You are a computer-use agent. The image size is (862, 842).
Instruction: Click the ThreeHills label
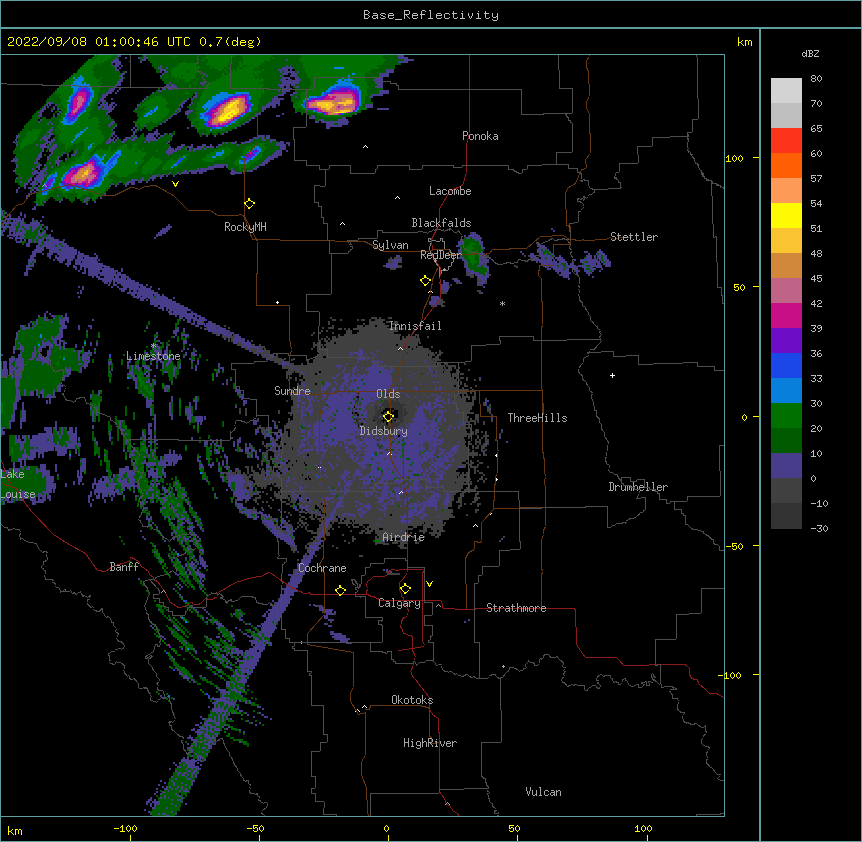pyautogui.click(x=537, y=418)
